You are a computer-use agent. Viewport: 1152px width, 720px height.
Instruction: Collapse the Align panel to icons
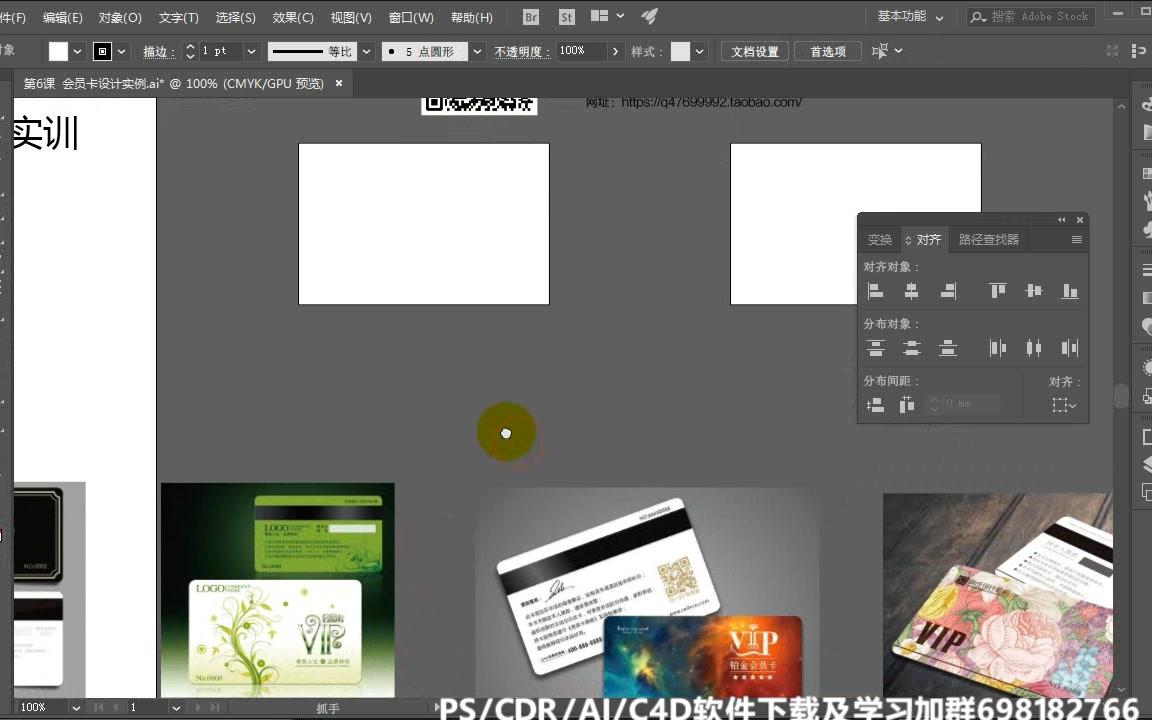click(x=1061, y=219)
